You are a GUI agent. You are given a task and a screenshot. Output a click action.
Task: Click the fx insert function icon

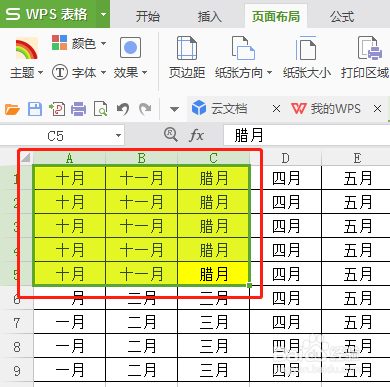pyautogui.click(x=196, y=136)
